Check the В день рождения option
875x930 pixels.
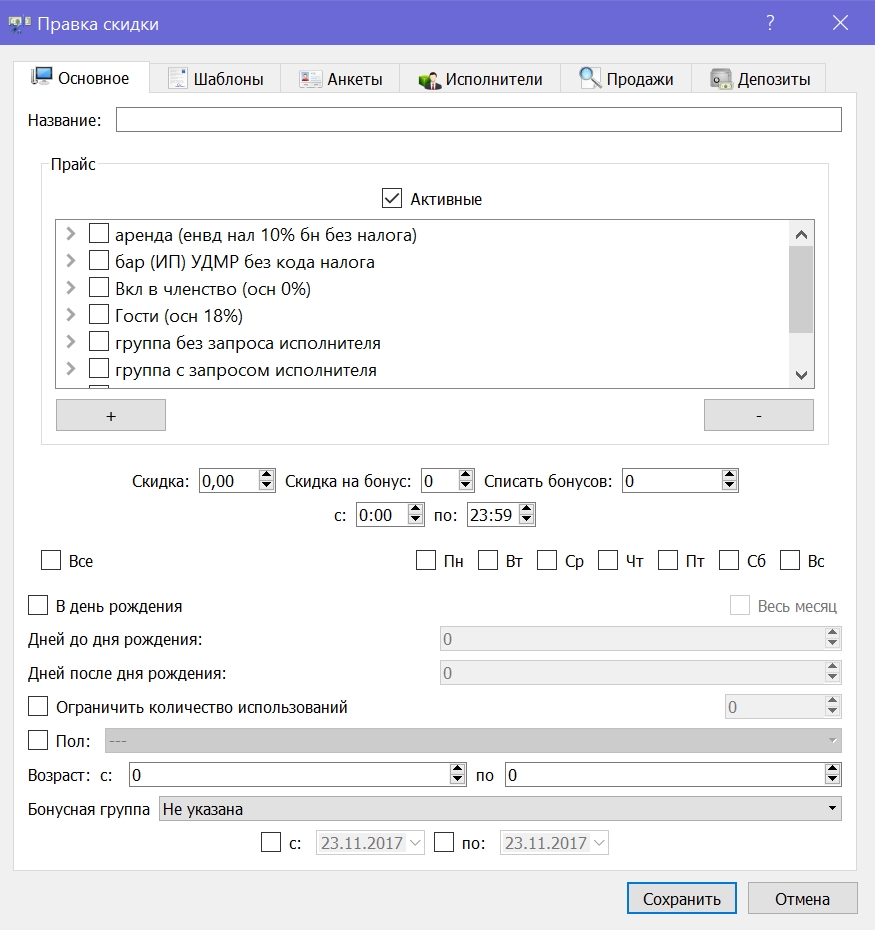39,606
